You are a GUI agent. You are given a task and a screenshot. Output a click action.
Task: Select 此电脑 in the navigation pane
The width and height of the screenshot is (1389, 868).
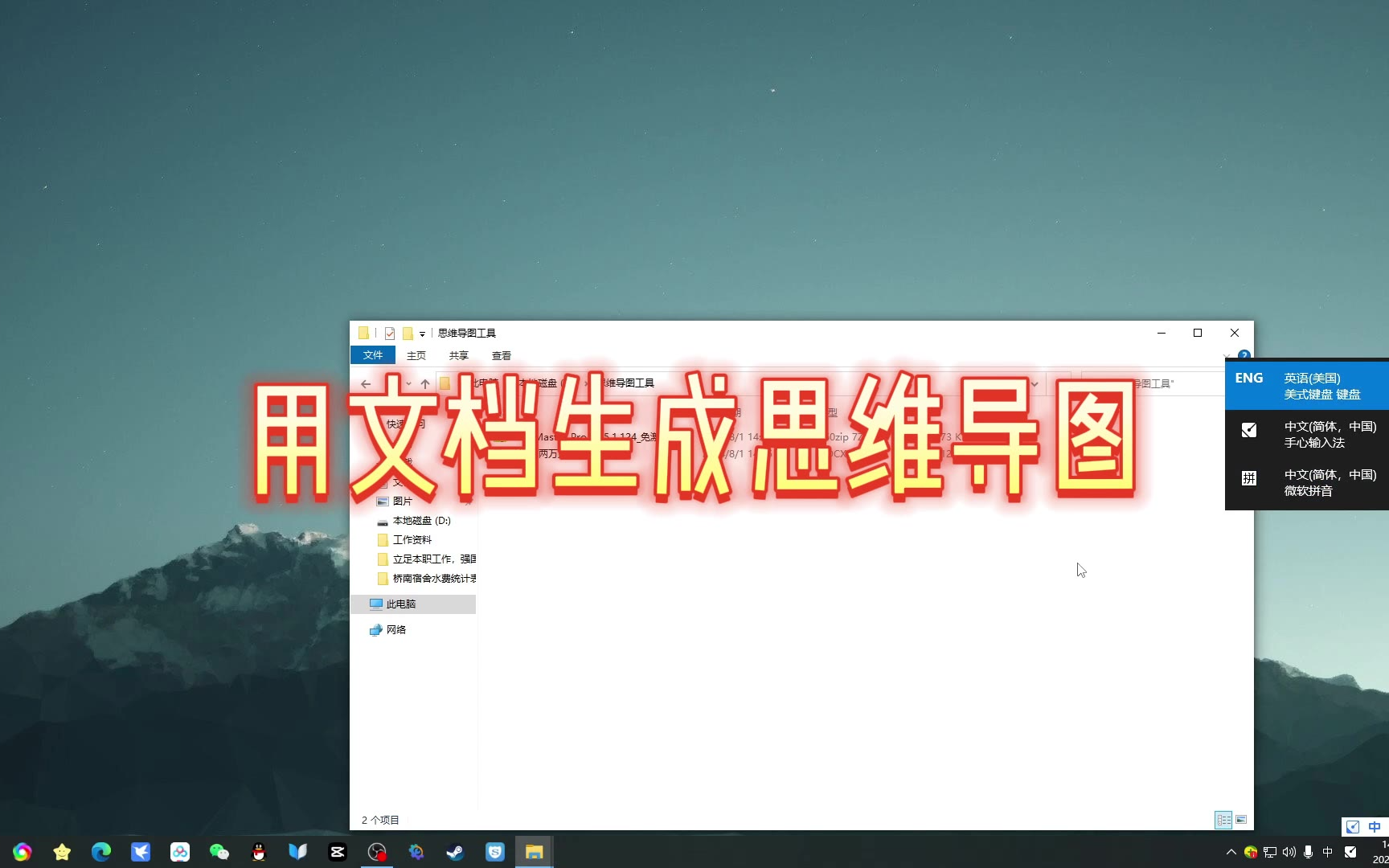click(x=414, y=604)
